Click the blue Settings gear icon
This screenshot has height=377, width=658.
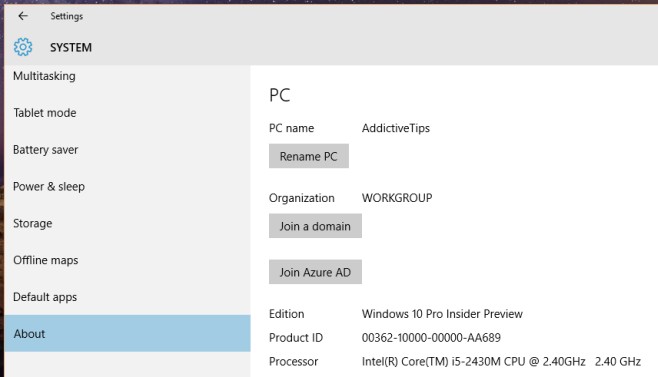pos(23,47)
